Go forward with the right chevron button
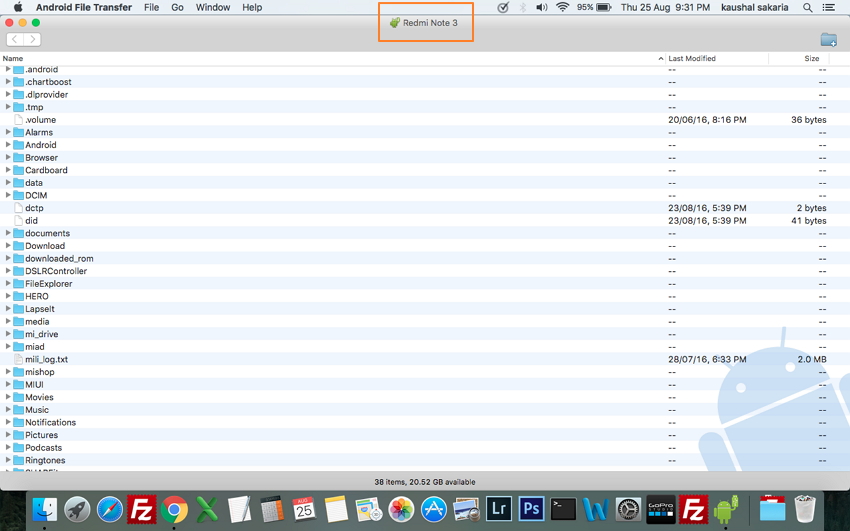 (x=33, y=39)
